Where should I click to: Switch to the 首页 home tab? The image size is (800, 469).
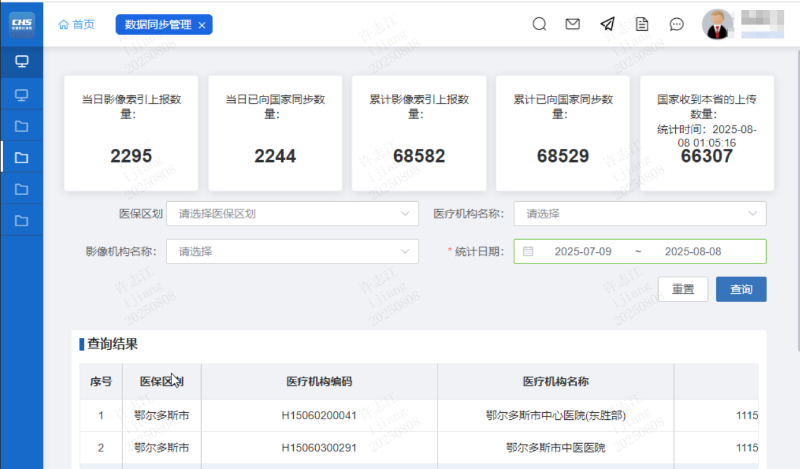point(77,25)
